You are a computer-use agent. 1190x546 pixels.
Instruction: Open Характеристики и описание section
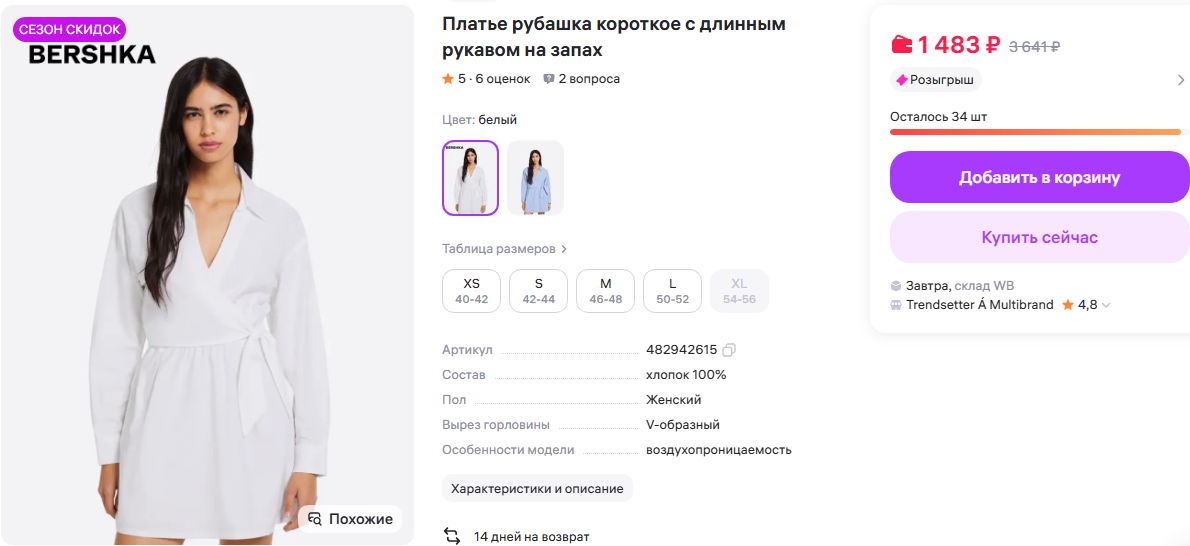[537, 488]
